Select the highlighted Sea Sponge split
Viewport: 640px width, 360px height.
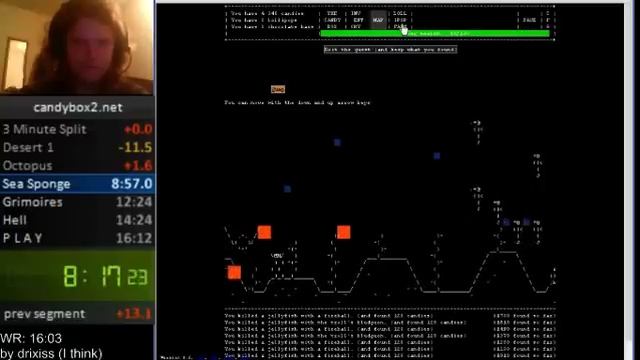pos(77,184)
